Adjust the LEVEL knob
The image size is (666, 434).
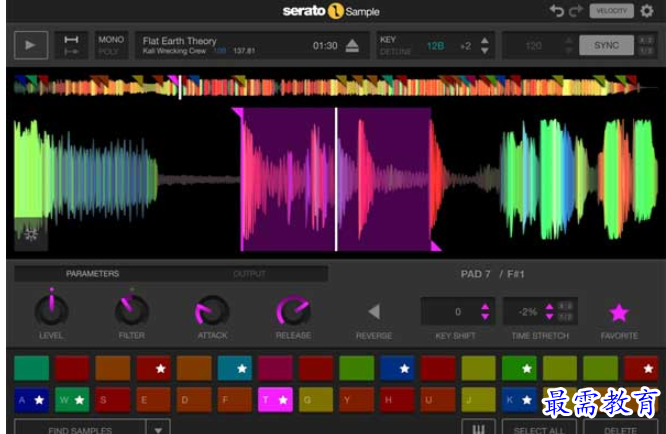coord(51,310)
